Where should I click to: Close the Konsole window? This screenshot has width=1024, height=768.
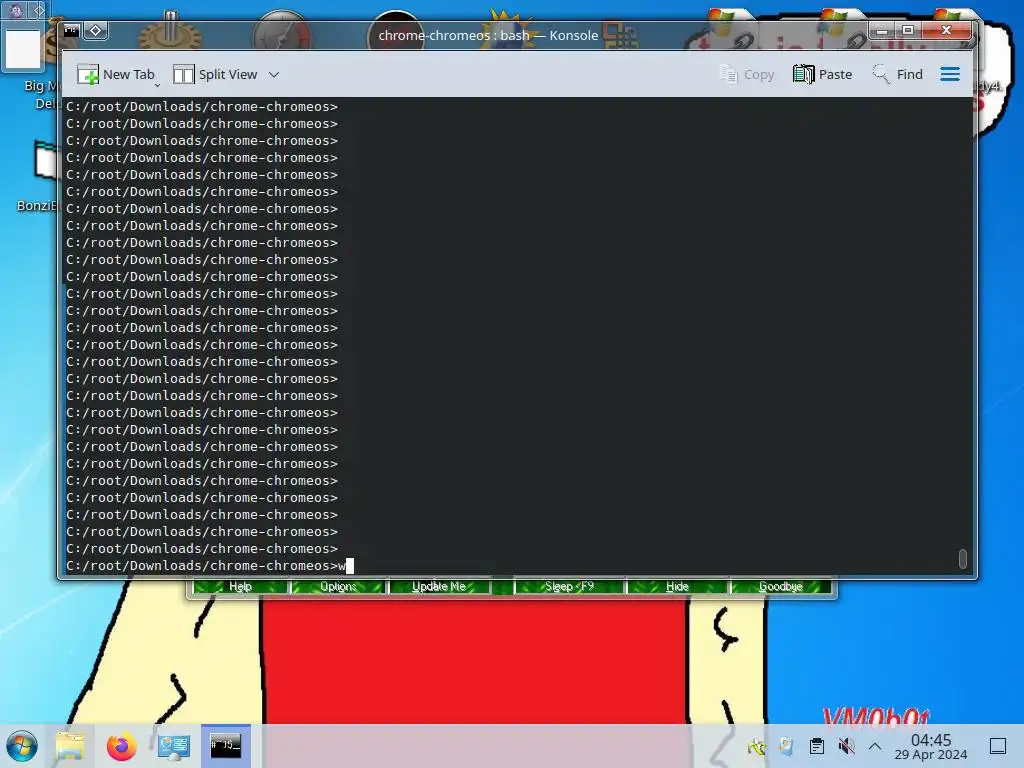946,30
